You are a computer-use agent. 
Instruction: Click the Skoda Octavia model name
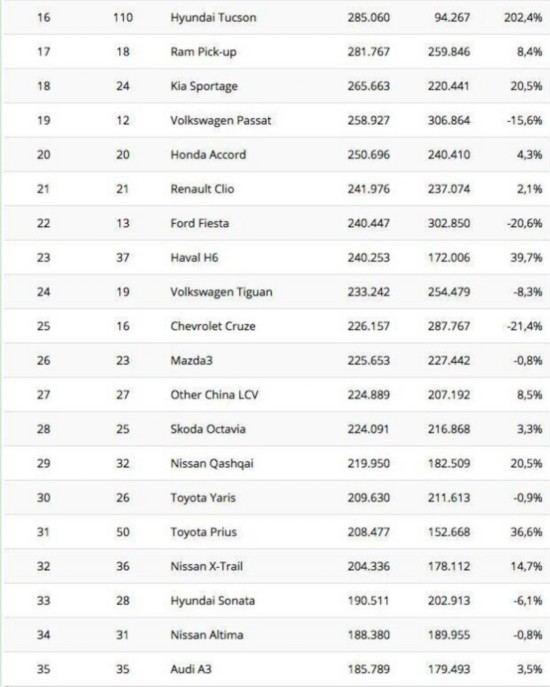(x=208, y=429)
